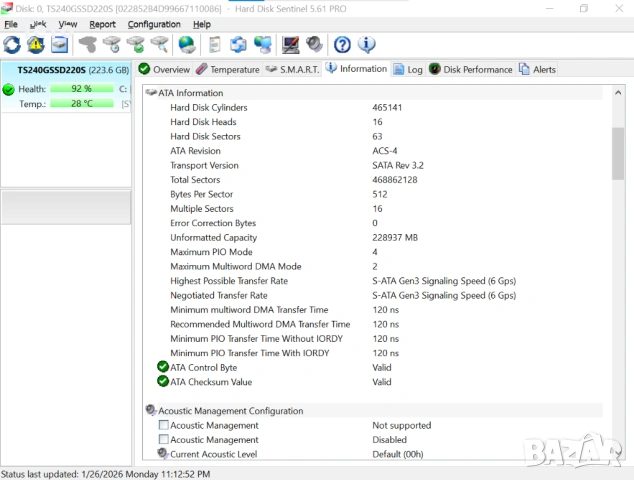The height and width of the screenshot is (480, 634).
Task: Click the green 92% Health bar
Action: tap(81, 89)
